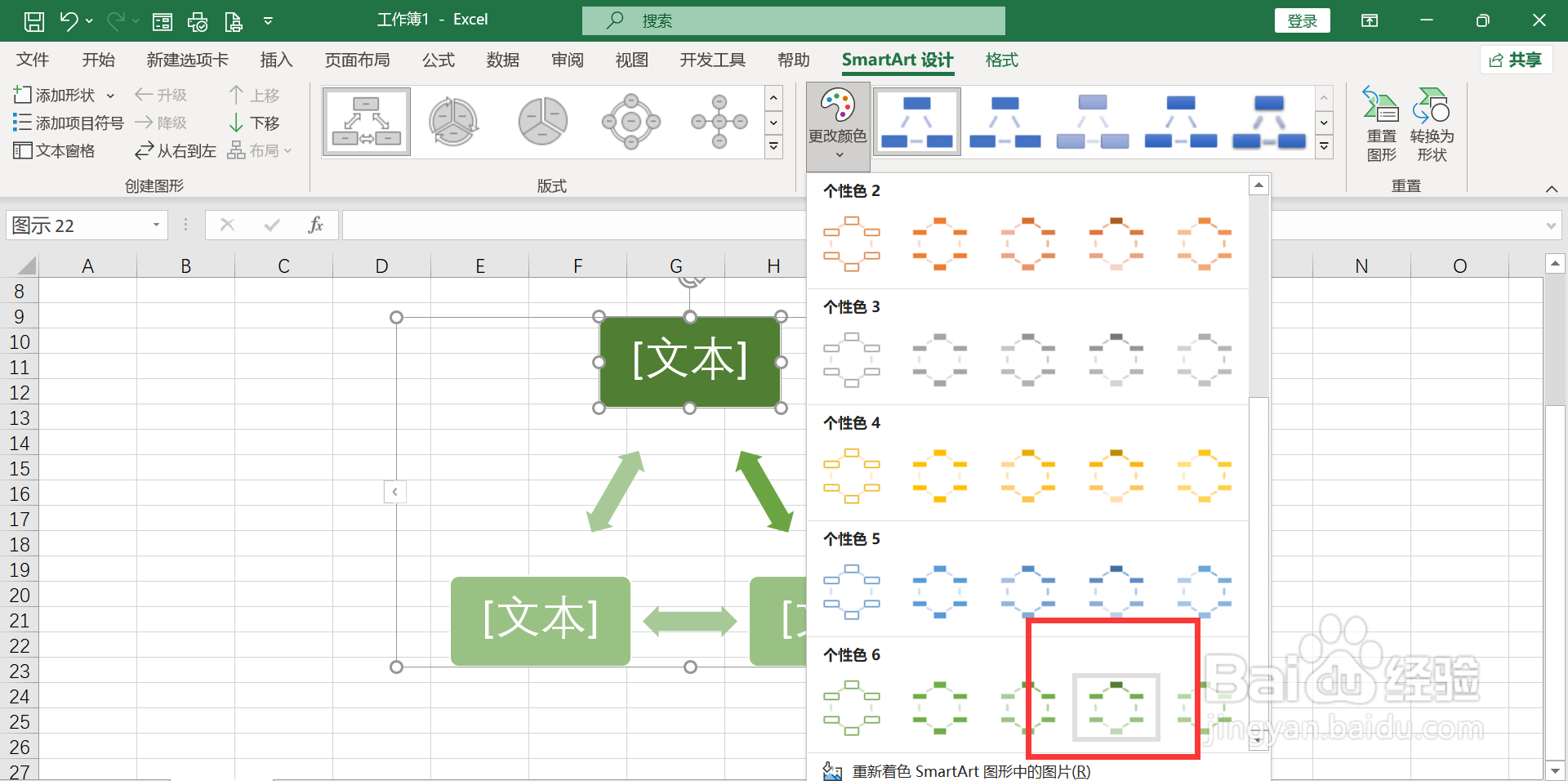Save the workbook via Quick Access toolbar
1568x781 pixels.
33,20
